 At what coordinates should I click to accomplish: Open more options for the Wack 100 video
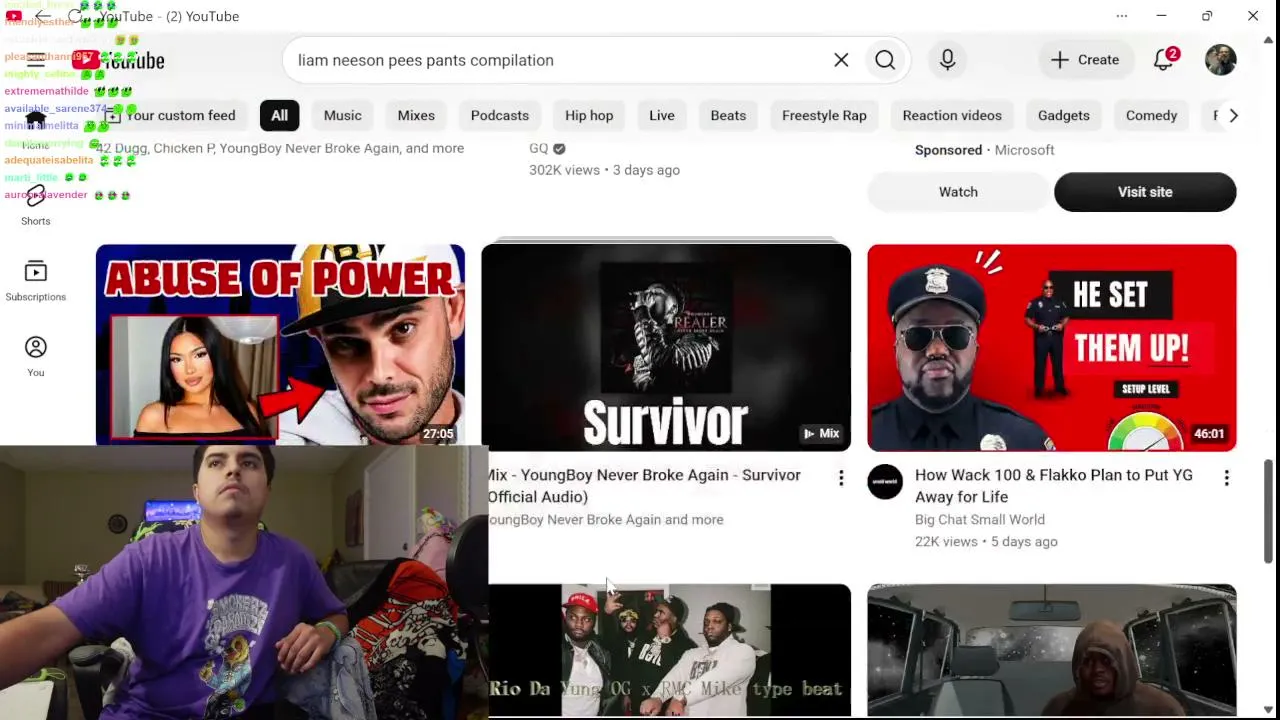1226,479
